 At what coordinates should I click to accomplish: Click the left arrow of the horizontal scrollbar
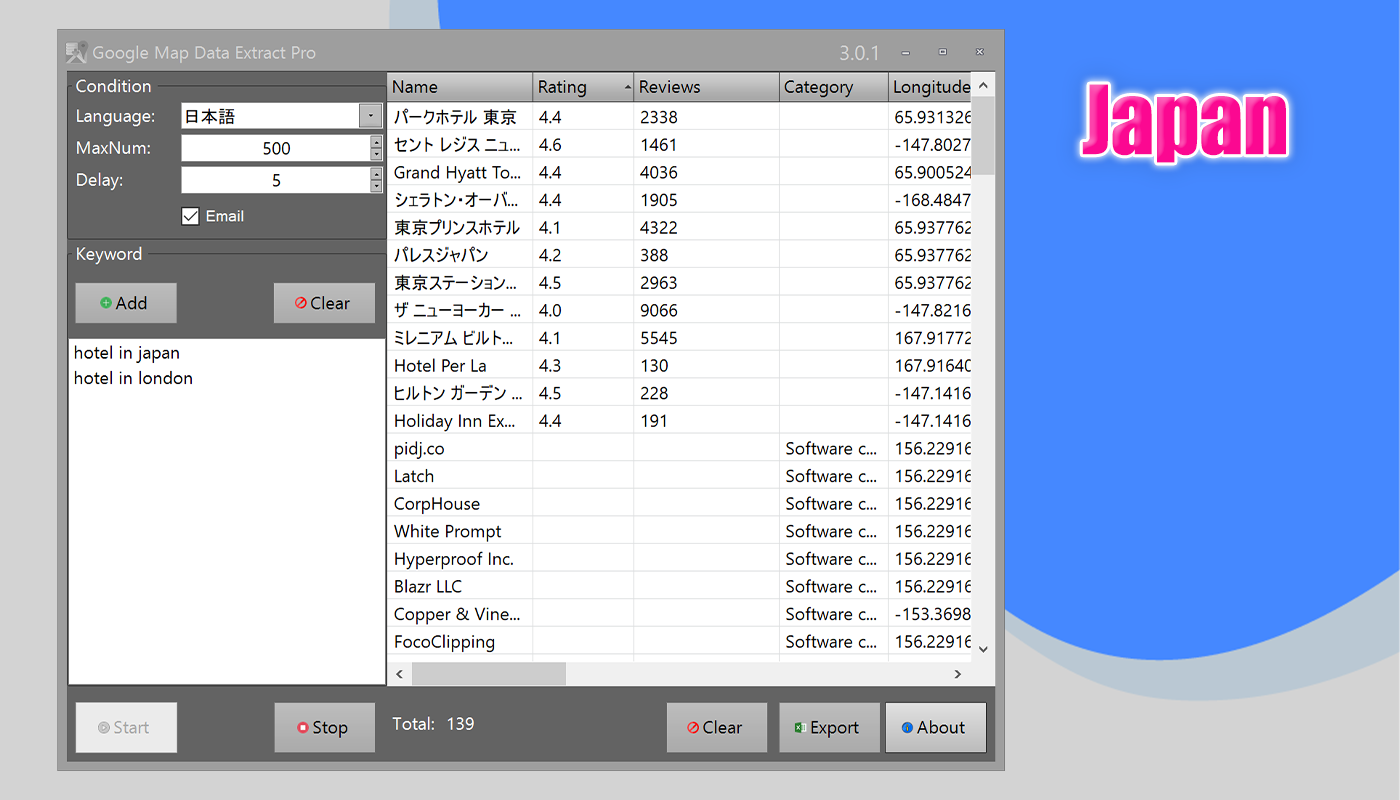coord(399,674)
